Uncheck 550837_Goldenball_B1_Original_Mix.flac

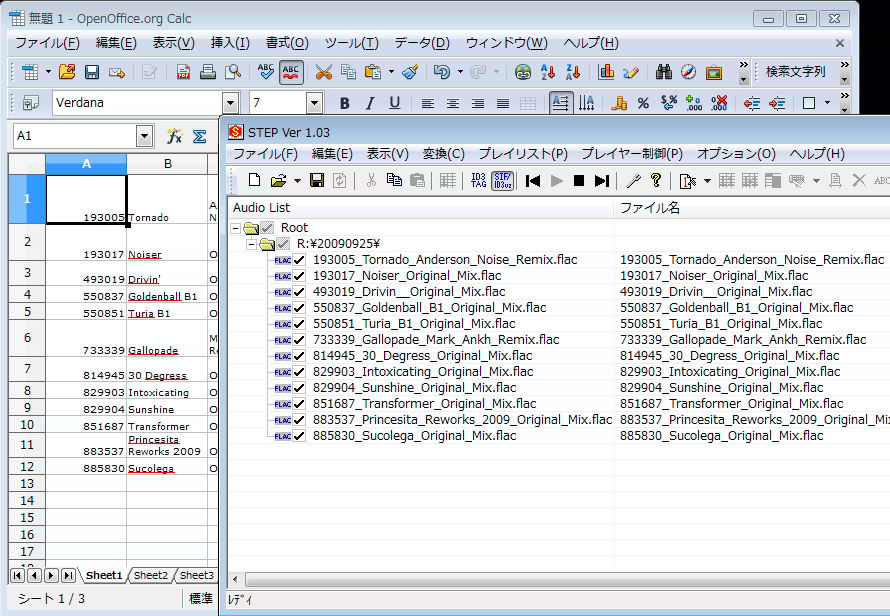pyautogui.click(x=299, y=308)
